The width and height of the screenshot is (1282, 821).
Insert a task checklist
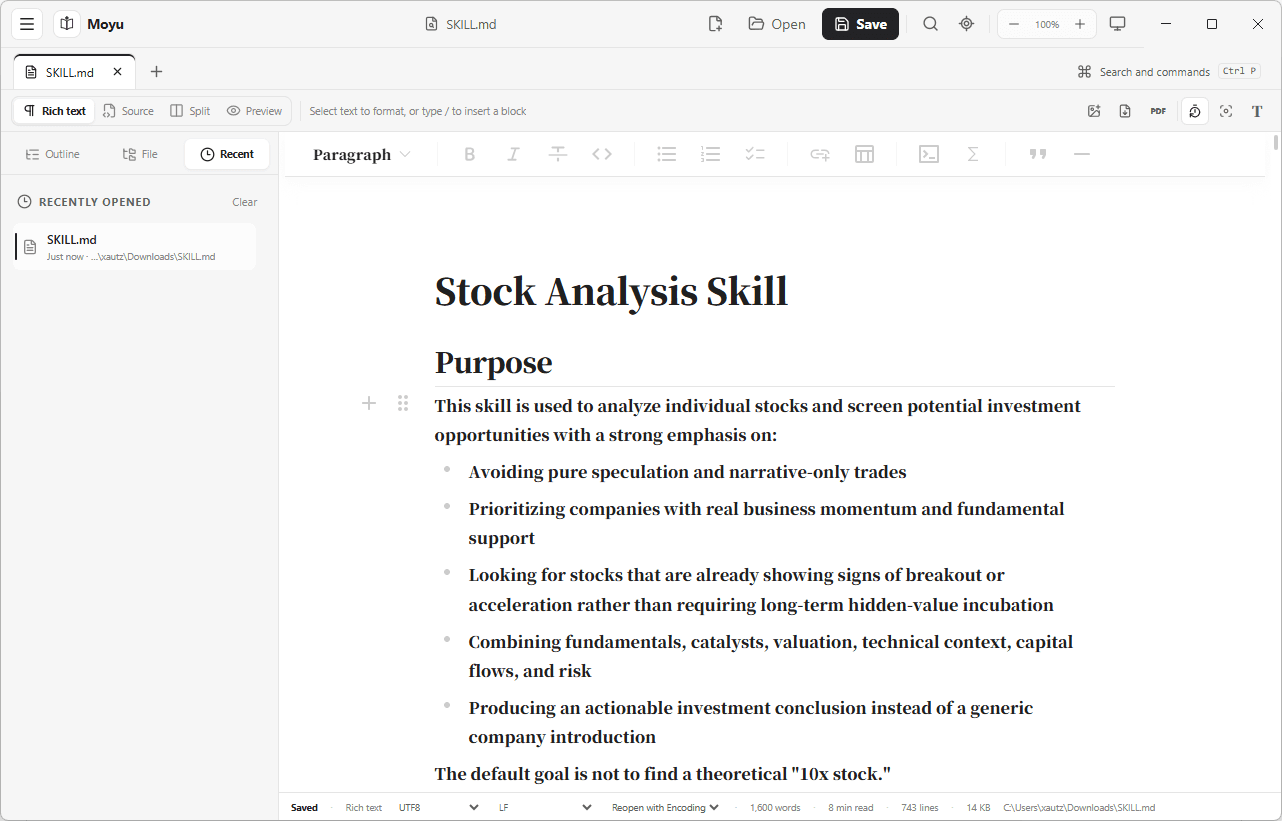pyautogui.click(x=755, y=154)
